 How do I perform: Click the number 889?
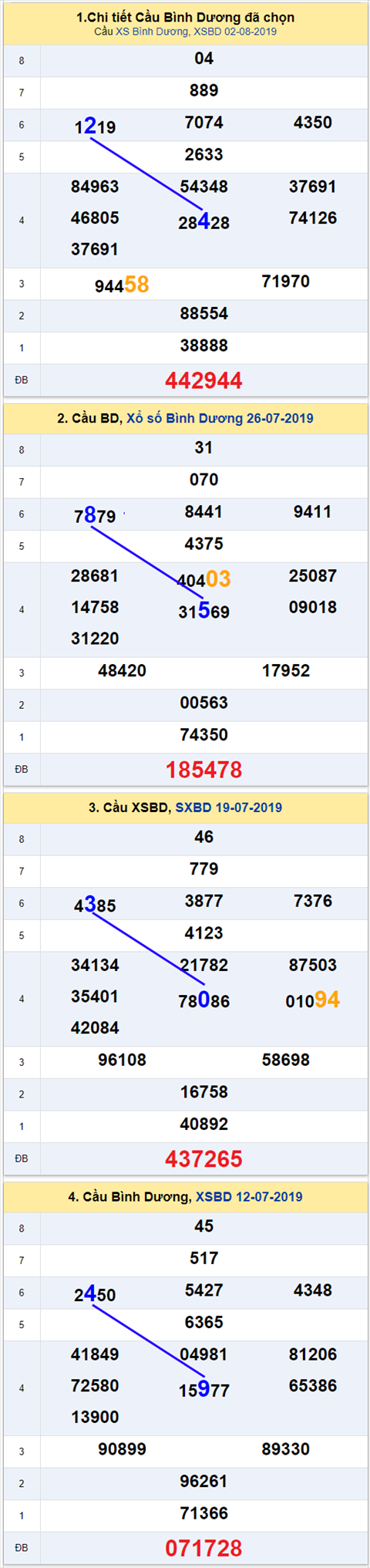pos(203,90)
